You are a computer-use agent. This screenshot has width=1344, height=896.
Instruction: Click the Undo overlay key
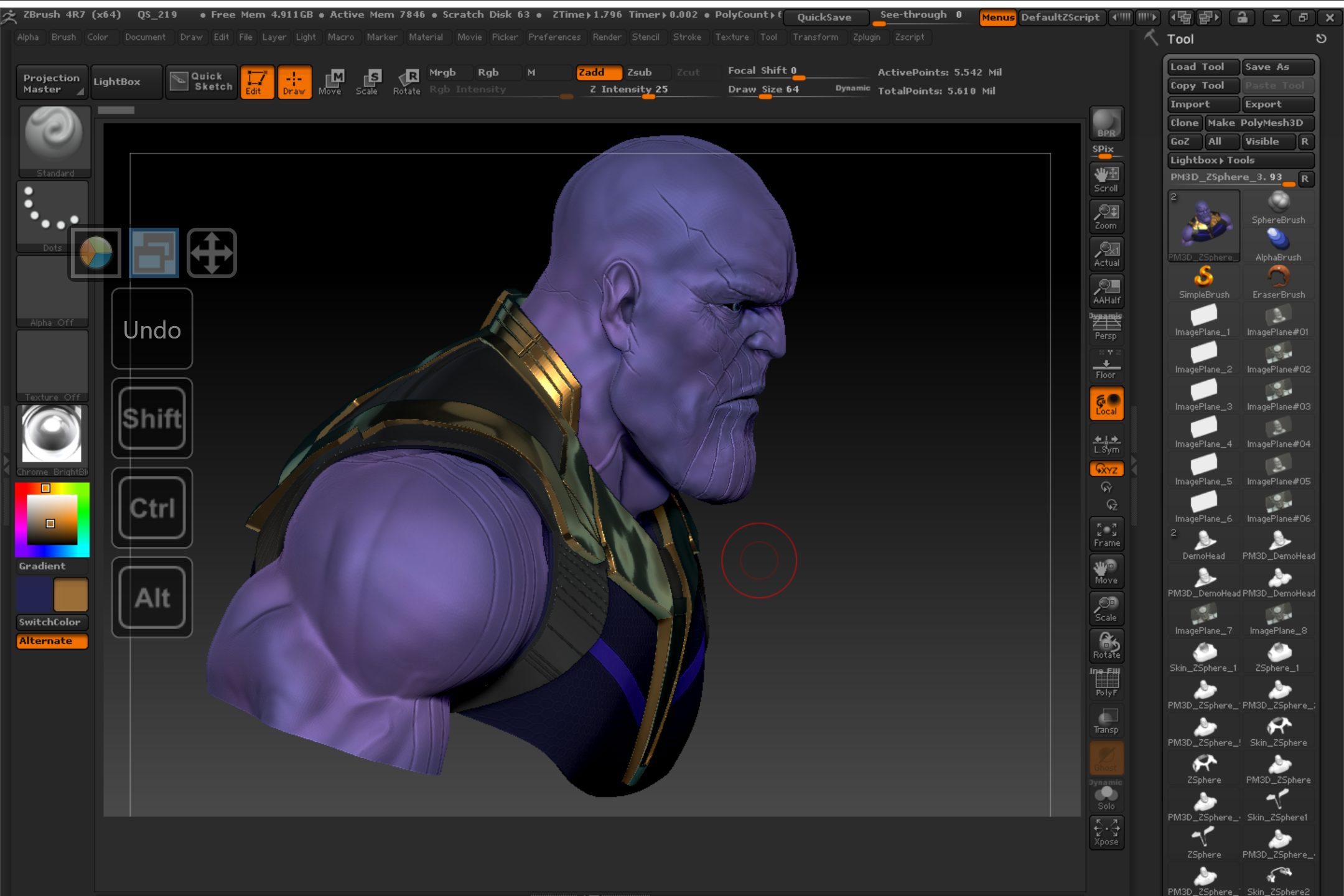[x=152, y=330]
